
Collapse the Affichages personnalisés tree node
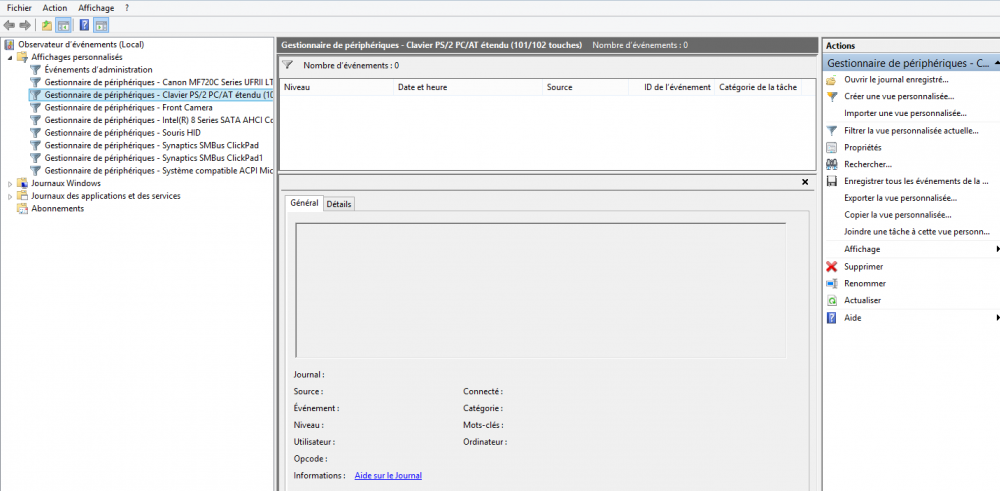pyautogui.click(x=11, y=57)
